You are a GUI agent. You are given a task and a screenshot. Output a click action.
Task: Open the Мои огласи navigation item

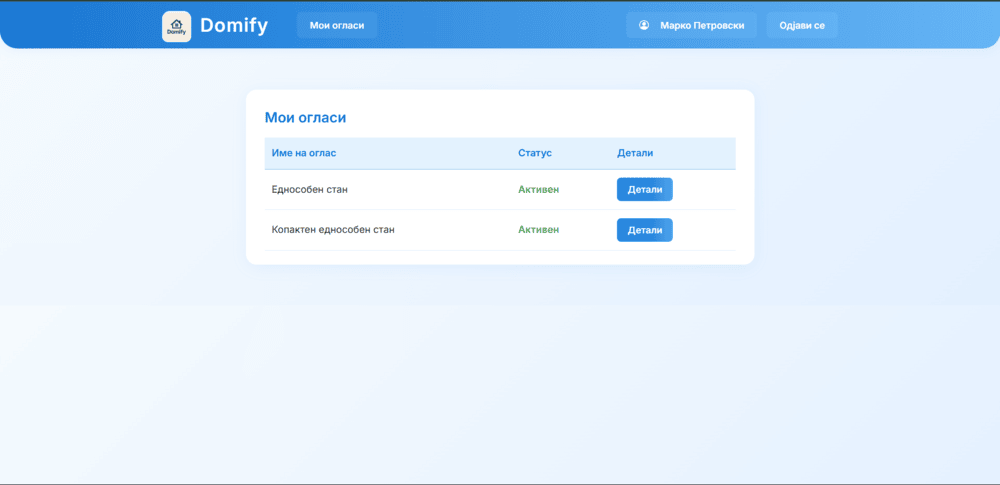click(x=337, y=25)
